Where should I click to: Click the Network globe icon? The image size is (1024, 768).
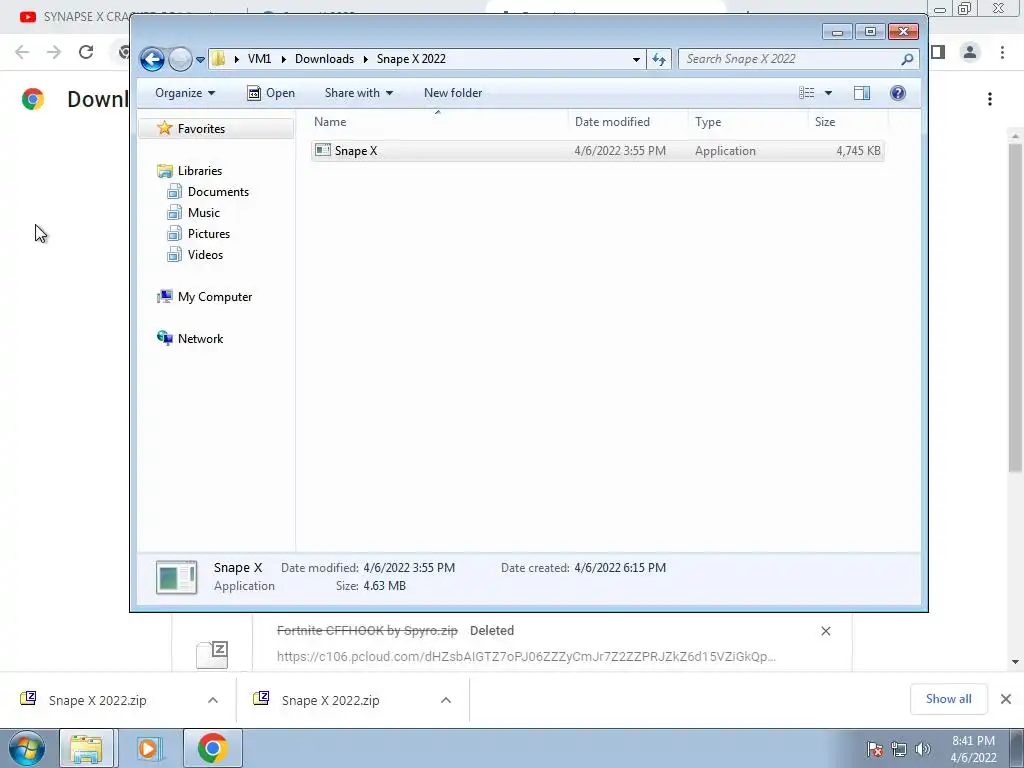[165, 338]
